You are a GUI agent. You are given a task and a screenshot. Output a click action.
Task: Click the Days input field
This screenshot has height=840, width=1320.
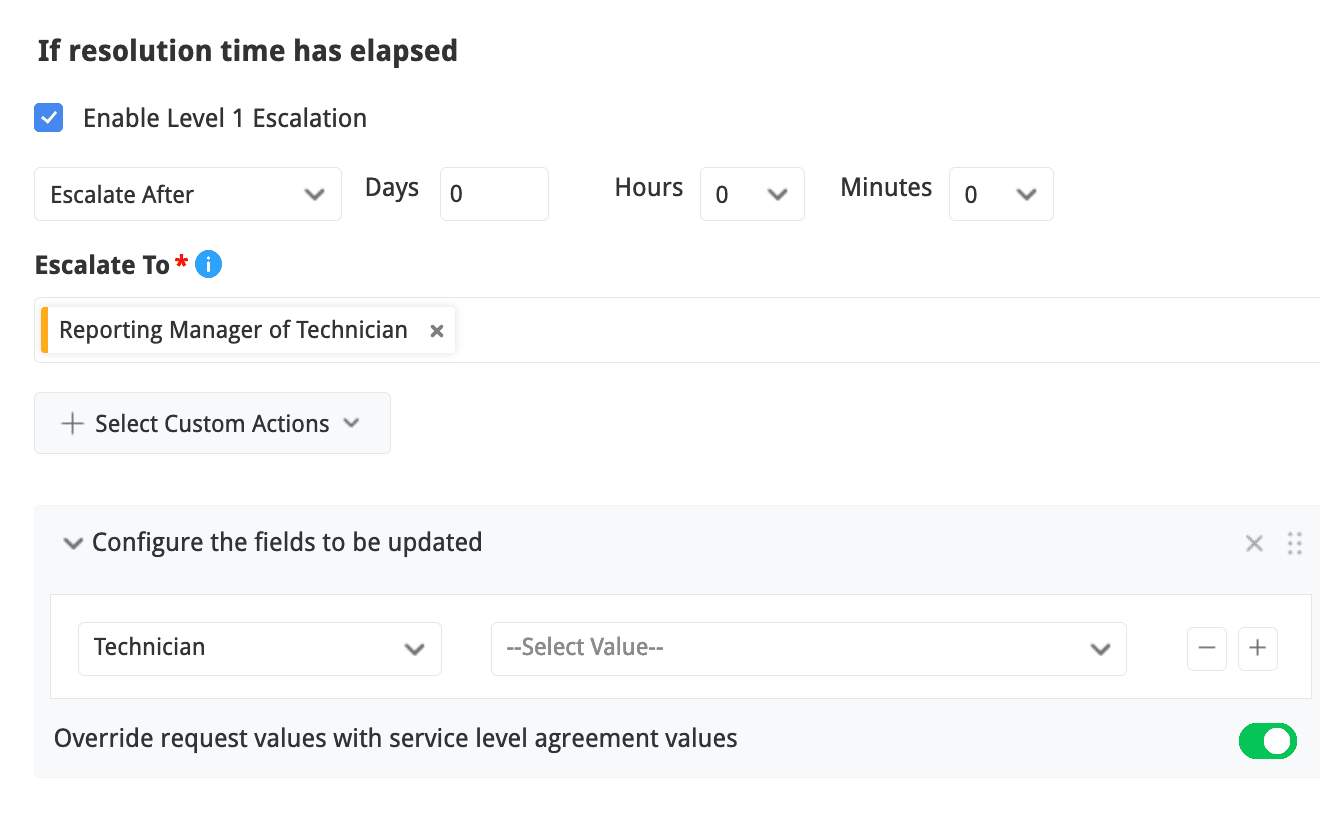494,194
